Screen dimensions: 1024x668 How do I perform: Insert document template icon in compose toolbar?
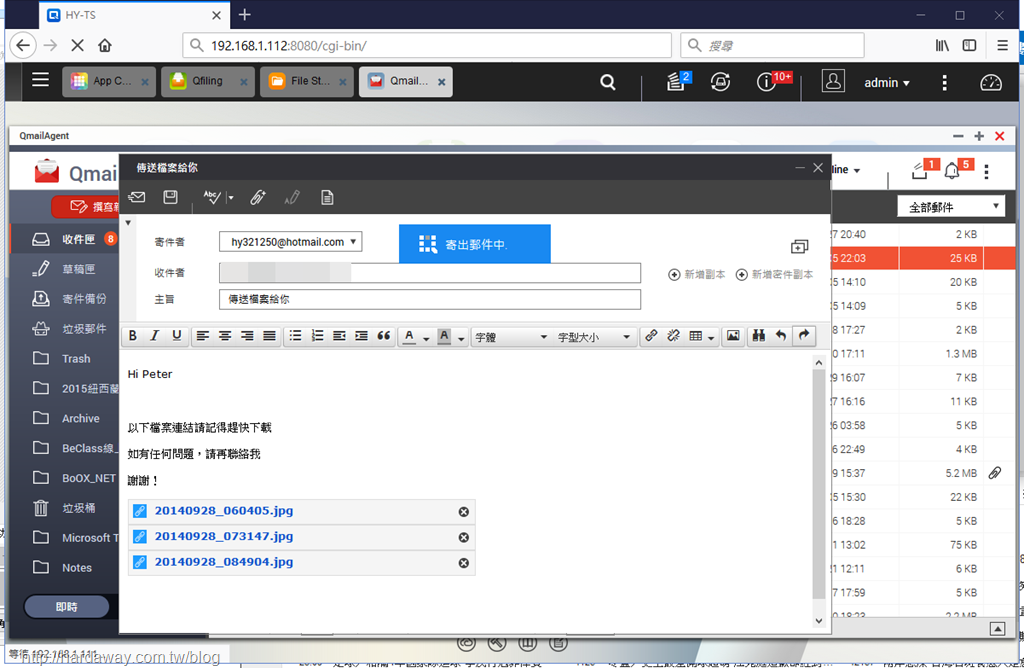[x=327, y=197]
